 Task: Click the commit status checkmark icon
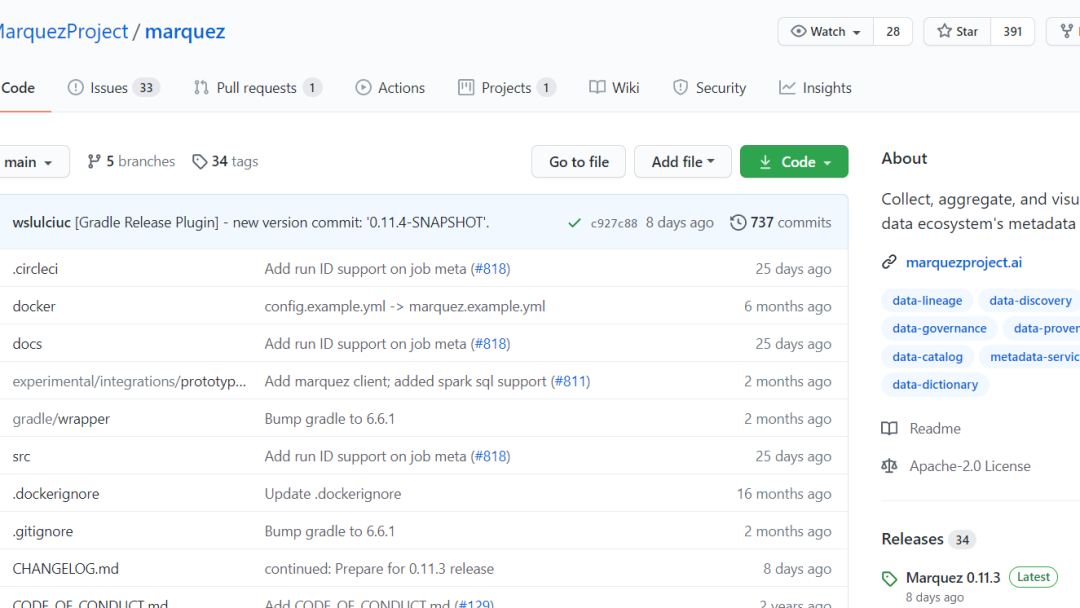pos(574,223)
